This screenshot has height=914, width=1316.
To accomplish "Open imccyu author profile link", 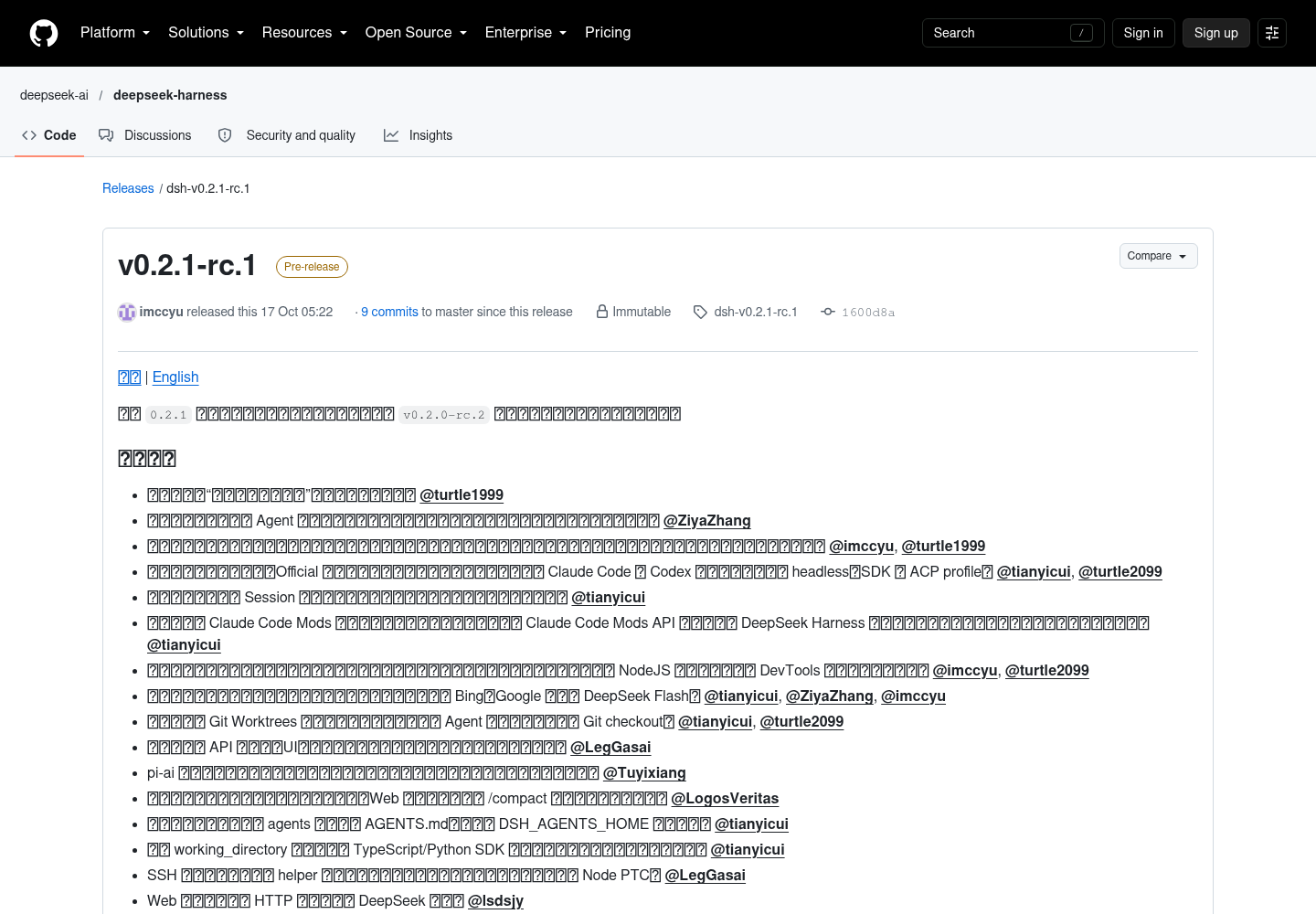I will click(161, 312).
